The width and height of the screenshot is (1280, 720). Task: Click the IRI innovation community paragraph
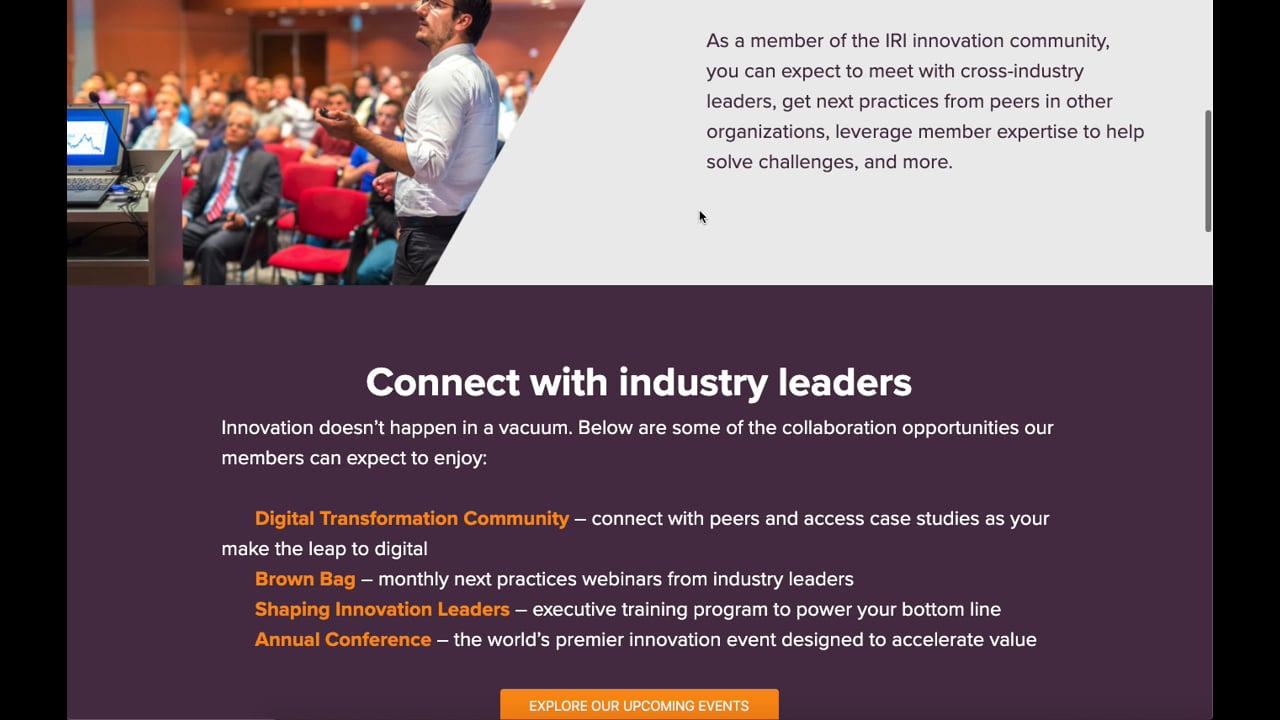click(925, 101)
